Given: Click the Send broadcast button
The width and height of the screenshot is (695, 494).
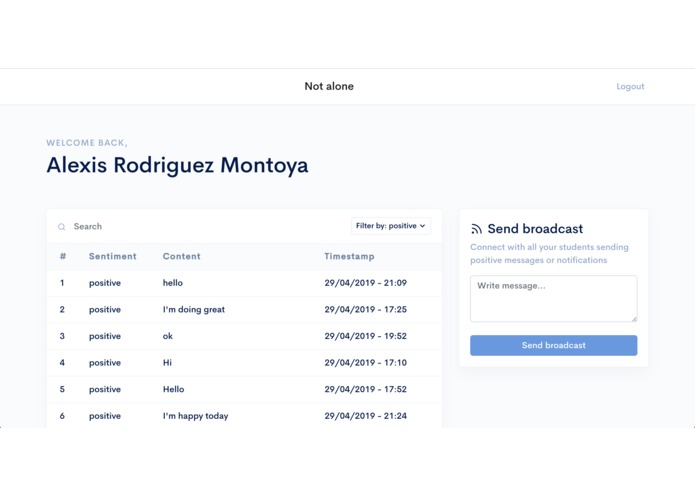Looking at the screenshot, I should click(554, 346).
